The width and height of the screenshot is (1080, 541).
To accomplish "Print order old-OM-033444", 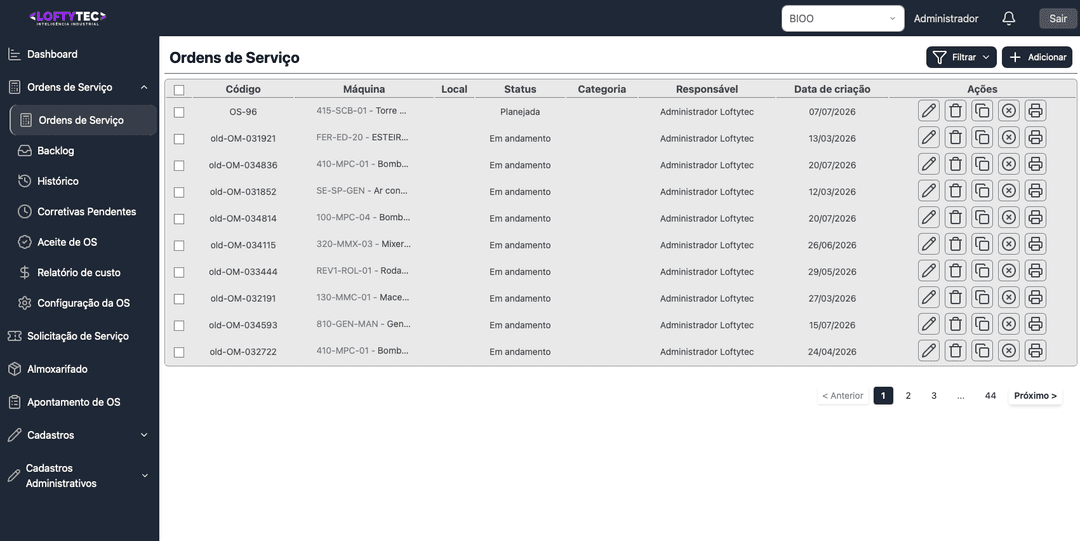I will click(x=1035, y=271).
